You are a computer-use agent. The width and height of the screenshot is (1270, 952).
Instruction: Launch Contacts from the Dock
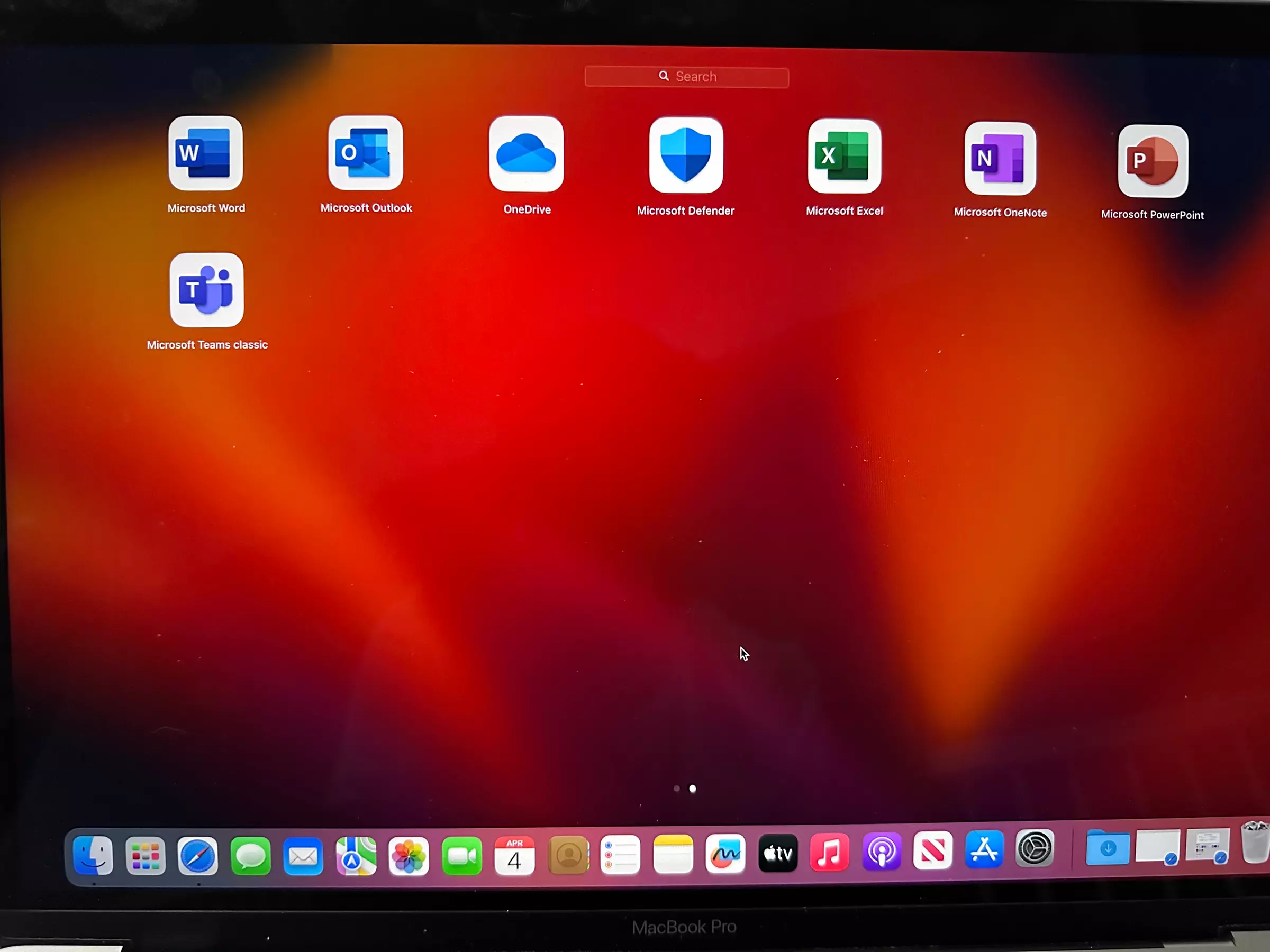pos(568,855)
